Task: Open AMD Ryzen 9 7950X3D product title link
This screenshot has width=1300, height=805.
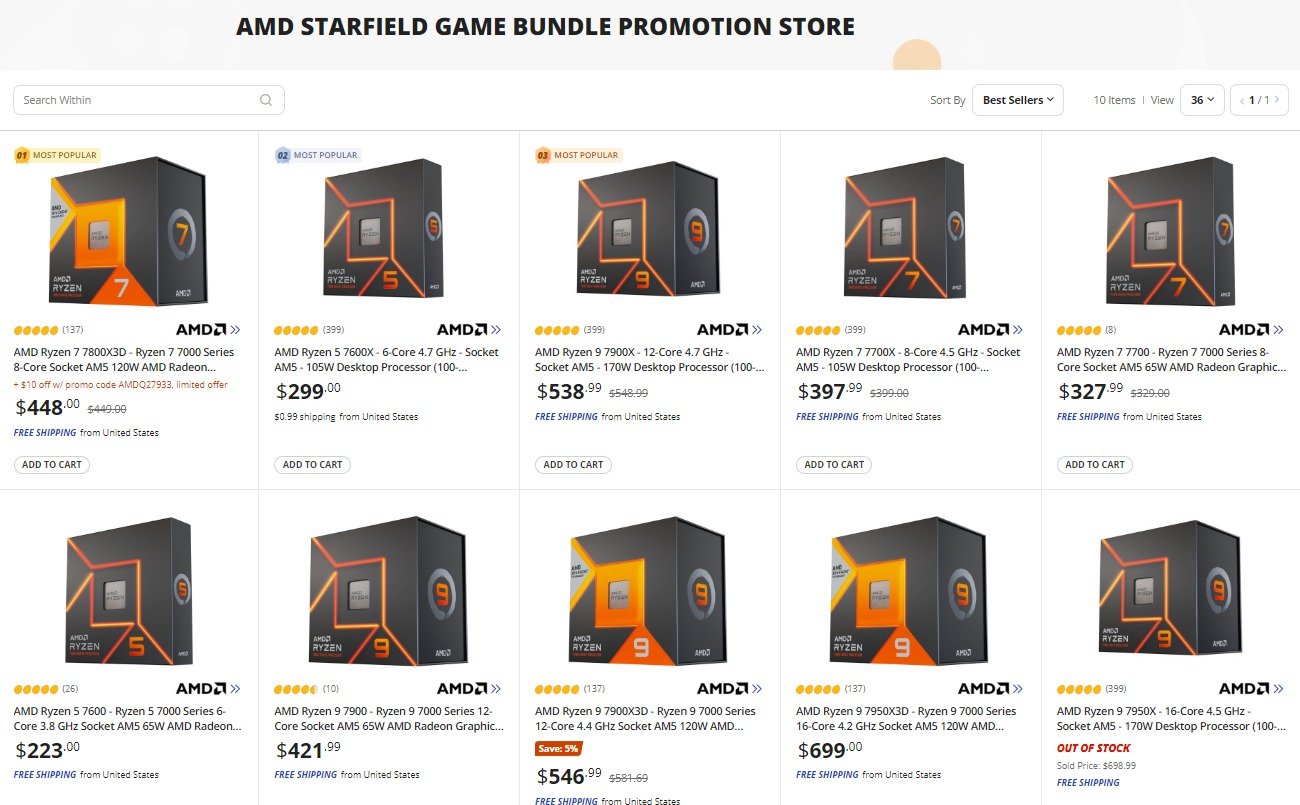Action: [x=908, y=719]
